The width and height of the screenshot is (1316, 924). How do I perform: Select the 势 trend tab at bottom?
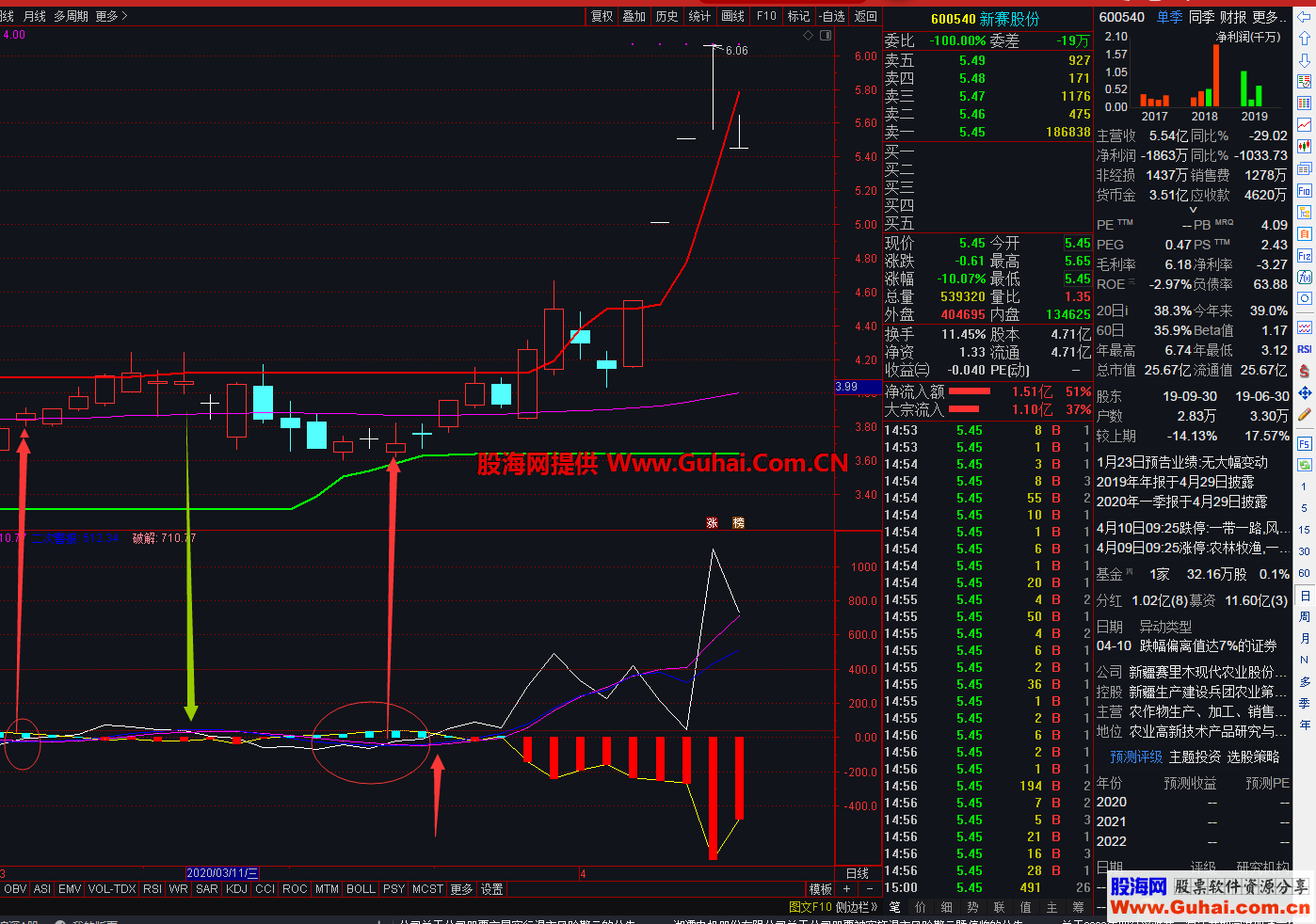click(x=973, y=907)
